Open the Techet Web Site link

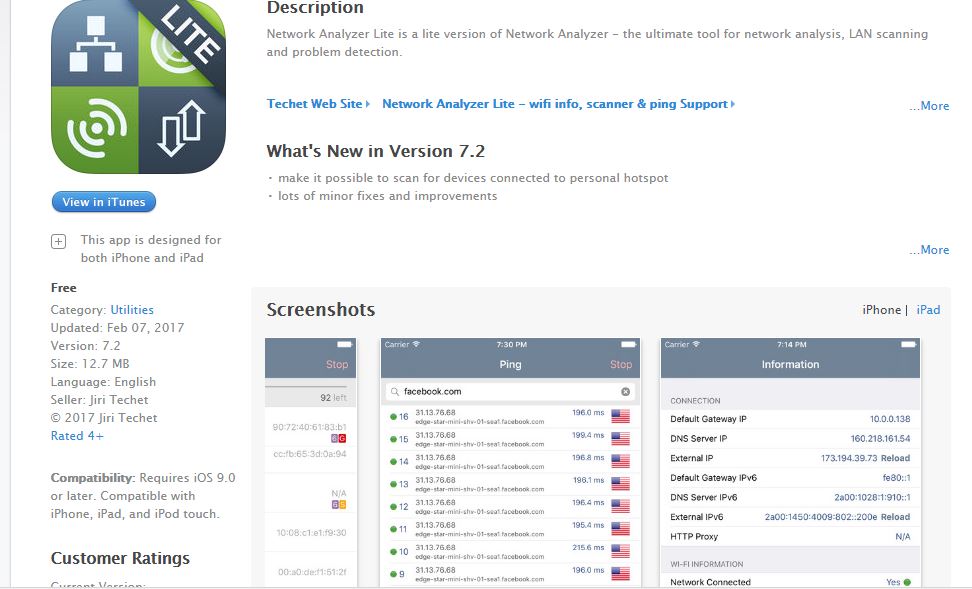[315, 104]
